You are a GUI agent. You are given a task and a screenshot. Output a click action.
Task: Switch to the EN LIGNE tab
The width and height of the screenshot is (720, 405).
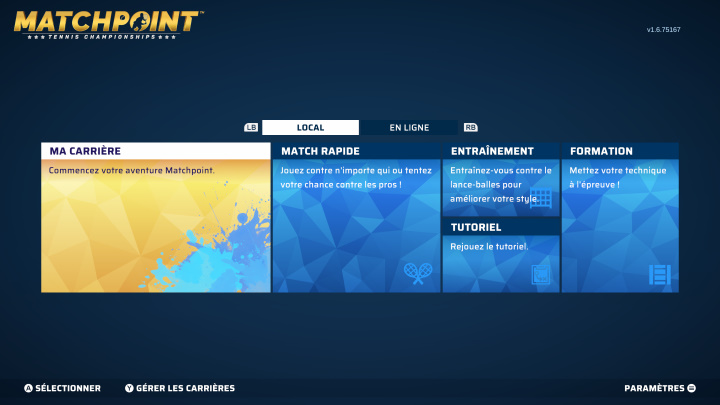(409, 128)
